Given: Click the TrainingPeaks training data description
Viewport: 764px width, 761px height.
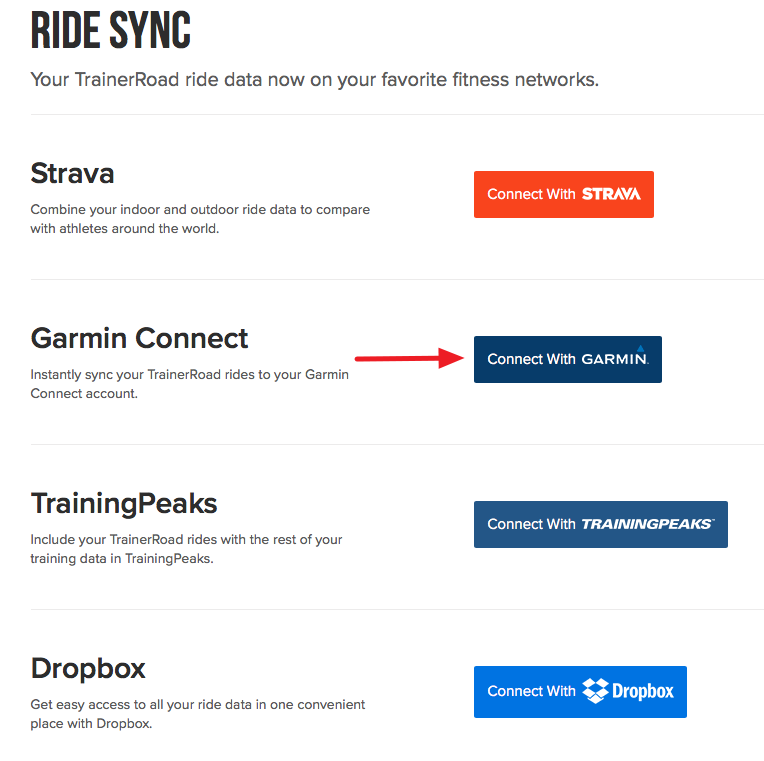Looking at the screenshot, I should click(186, 549).
